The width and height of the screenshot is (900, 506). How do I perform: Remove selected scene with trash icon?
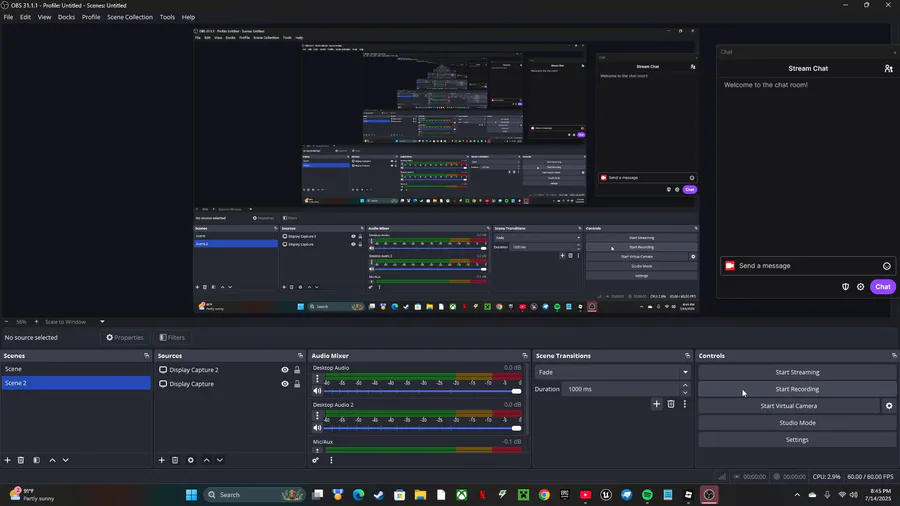click(x=21, y=460)
